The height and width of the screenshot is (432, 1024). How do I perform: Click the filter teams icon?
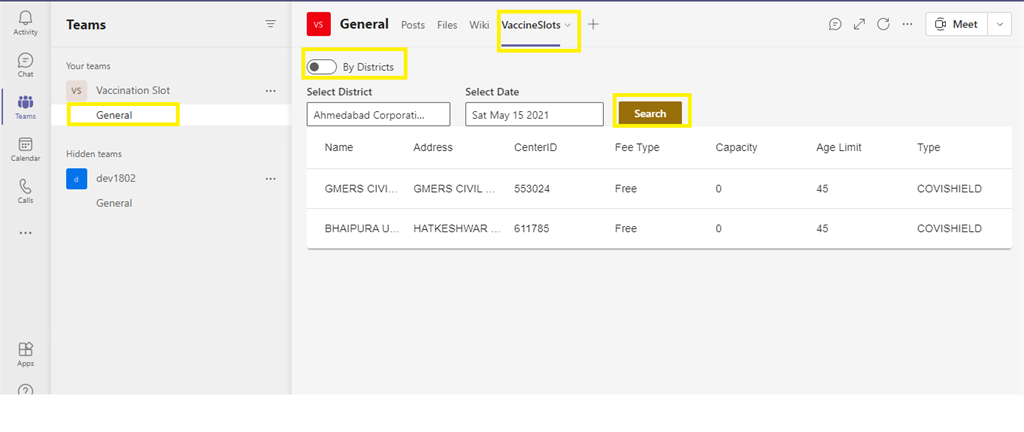click(x=270, y=24)
